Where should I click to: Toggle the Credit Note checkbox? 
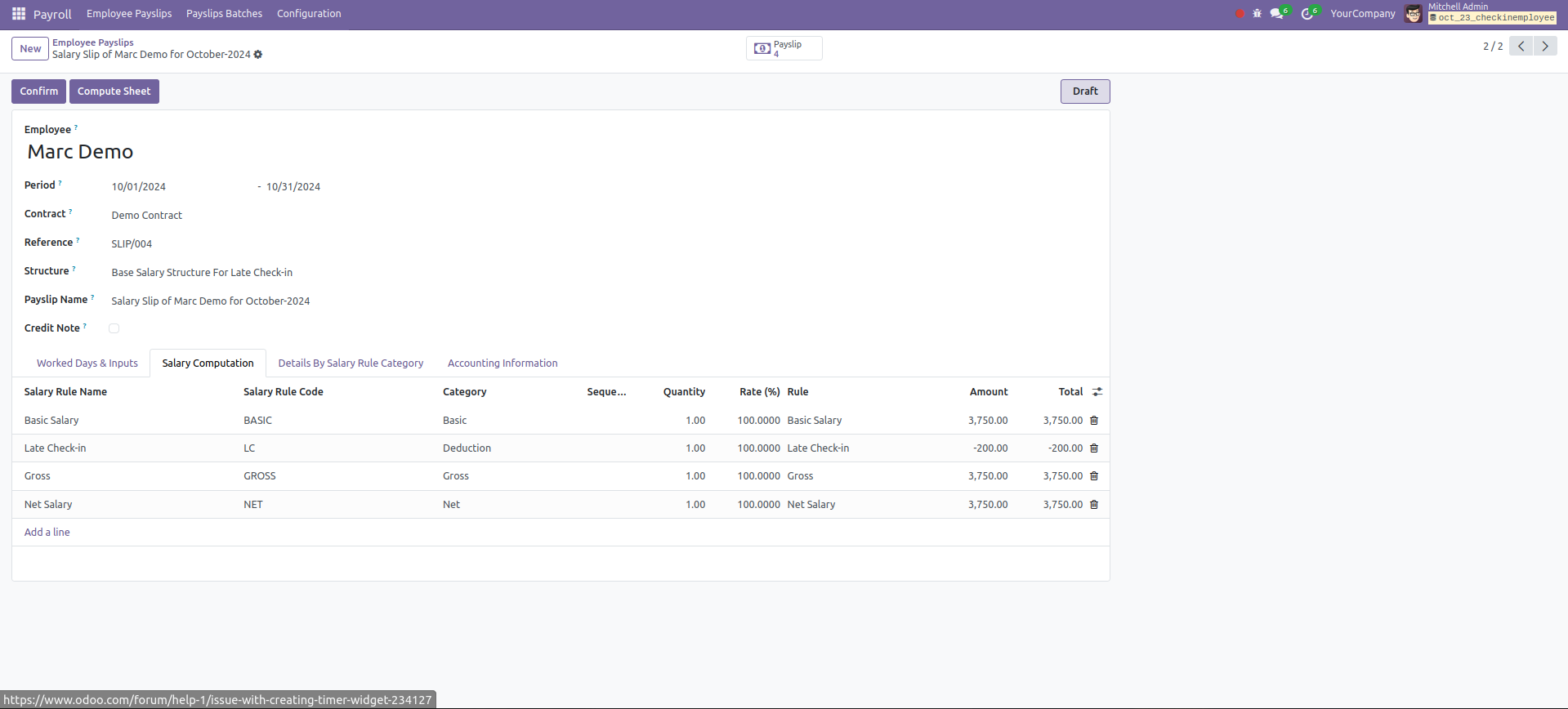click(114, 328)
